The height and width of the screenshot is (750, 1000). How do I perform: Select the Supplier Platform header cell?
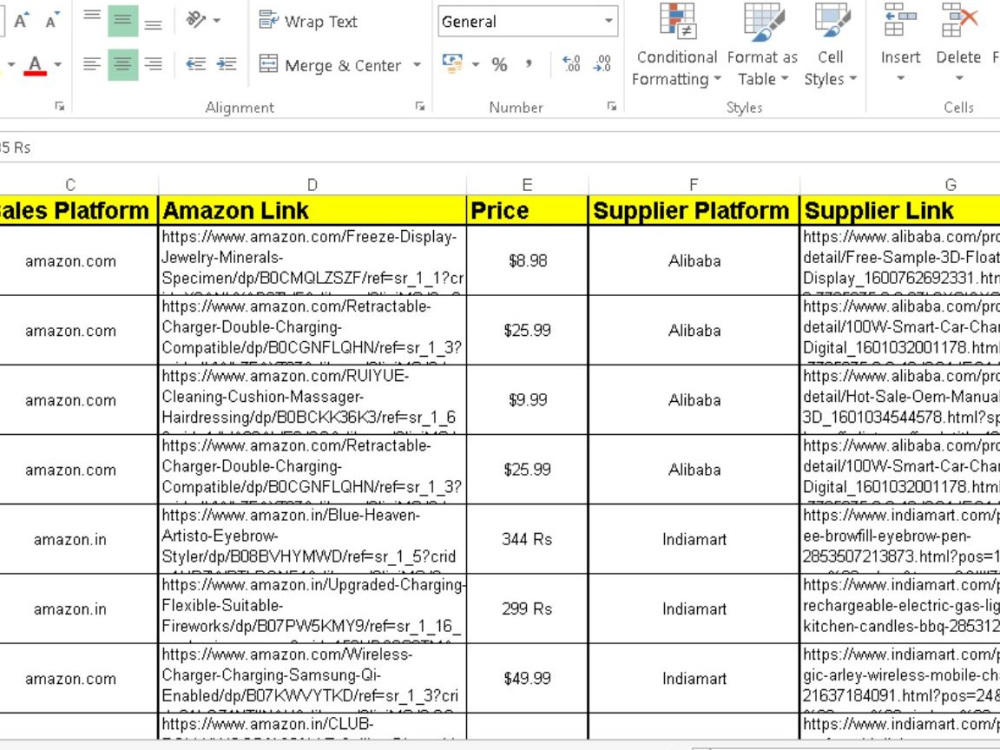[693, 210]
